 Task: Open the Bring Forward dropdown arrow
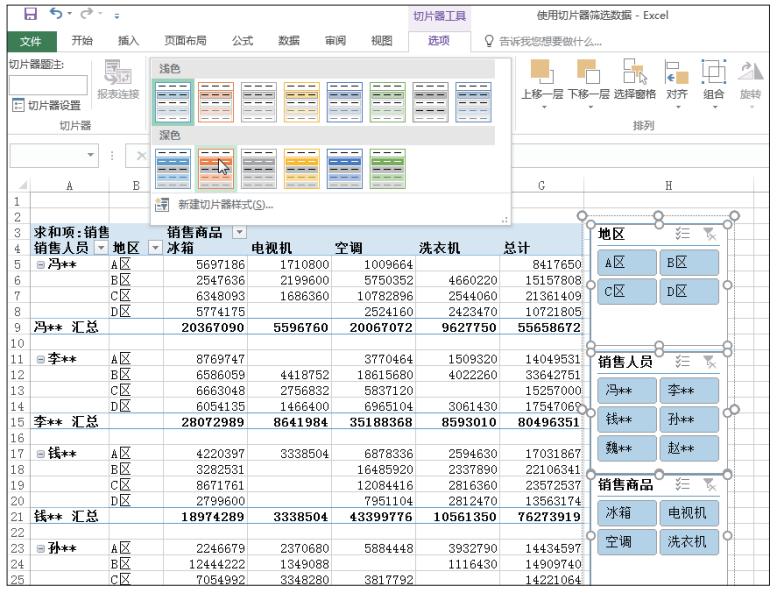tap(544, 107)
